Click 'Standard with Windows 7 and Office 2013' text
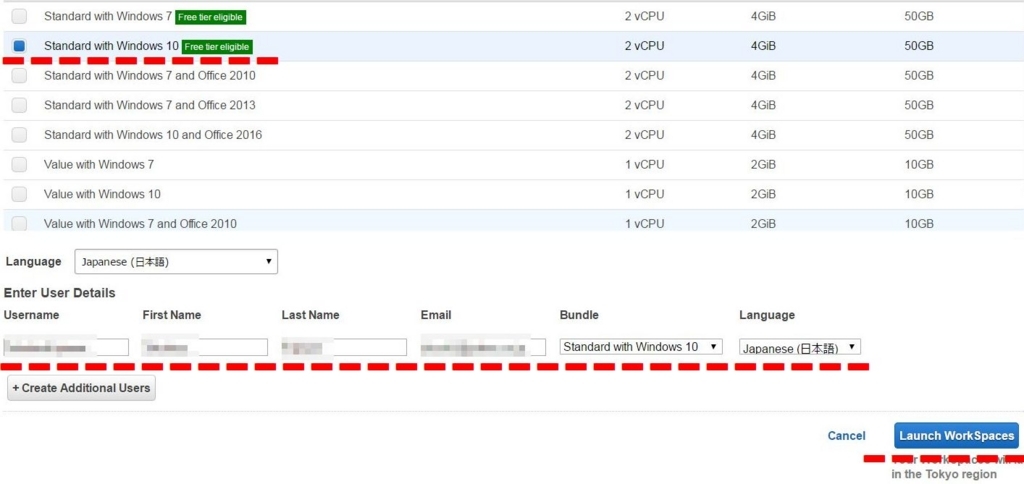1024x484 pixels. 150,105
